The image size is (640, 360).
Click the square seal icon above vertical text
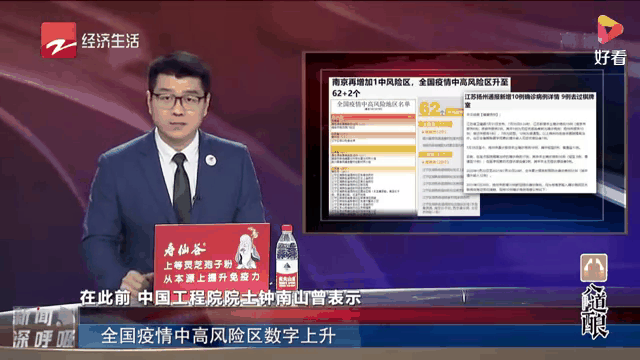click(x=594, y=268)
